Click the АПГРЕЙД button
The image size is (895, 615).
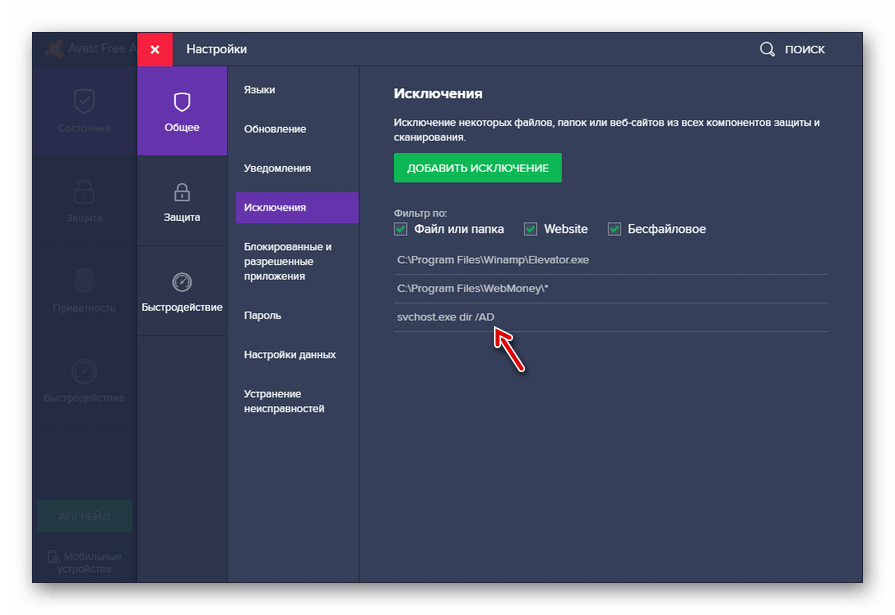[x=84, y=516]
